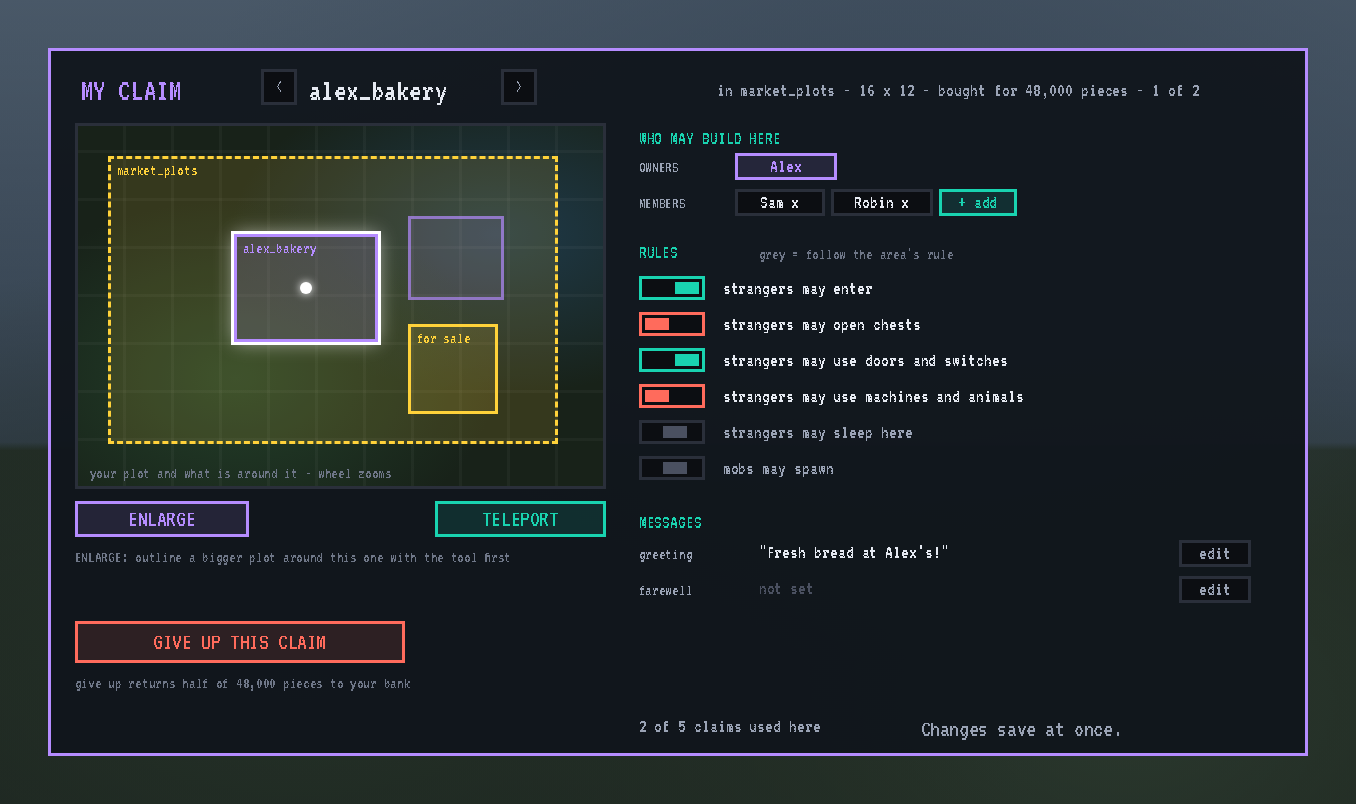Select the unlabeled purple neighbor plot on map
This screenshot has width=1356, height=804.
[x=456, y=258]
